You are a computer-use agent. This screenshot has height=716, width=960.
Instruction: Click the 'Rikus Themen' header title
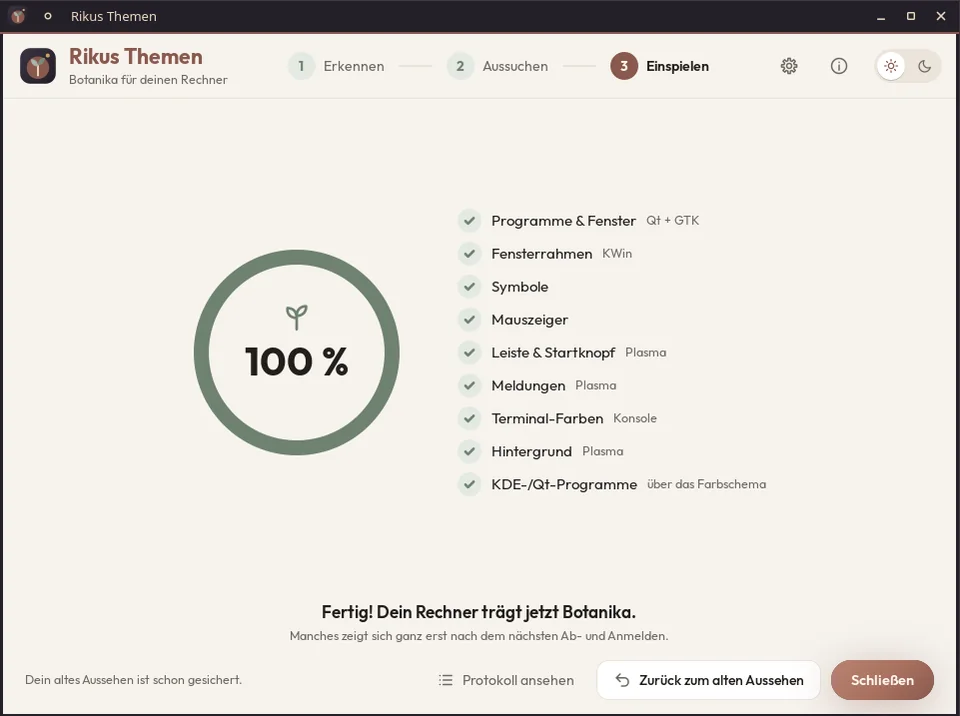[135, 56]
